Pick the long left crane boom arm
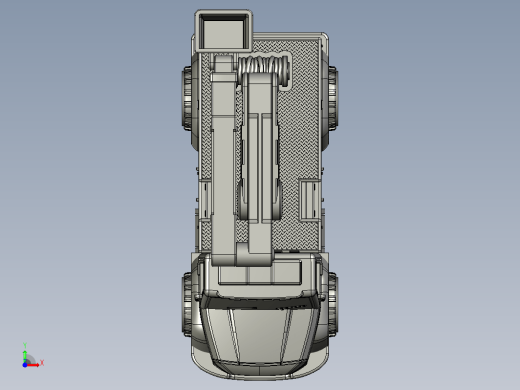The width and height of the screenshot is (520, 390). coord(223,160)
